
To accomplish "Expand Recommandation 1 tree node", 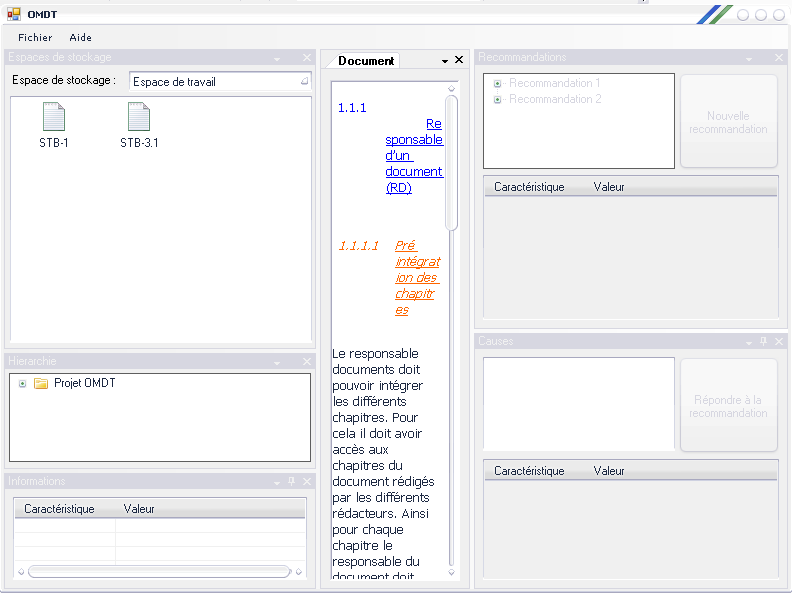I will (497, 84).
